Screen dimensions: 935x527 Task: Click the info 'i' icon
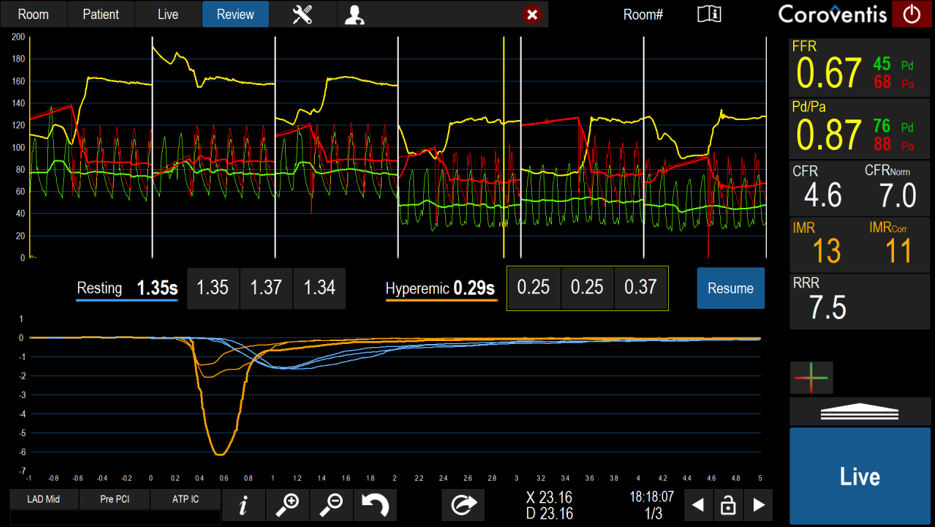(243, 505)
